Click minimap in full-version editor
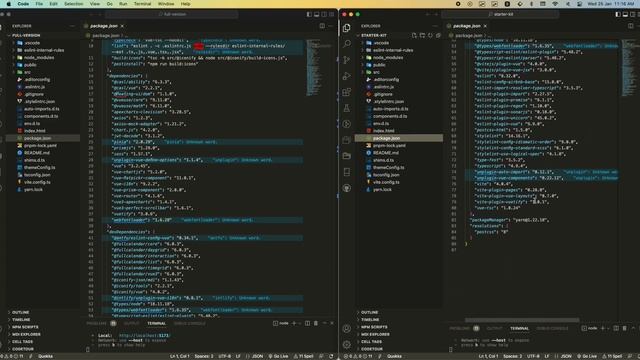The width and height of the screenshot is (640, 360). pos(313,67)
